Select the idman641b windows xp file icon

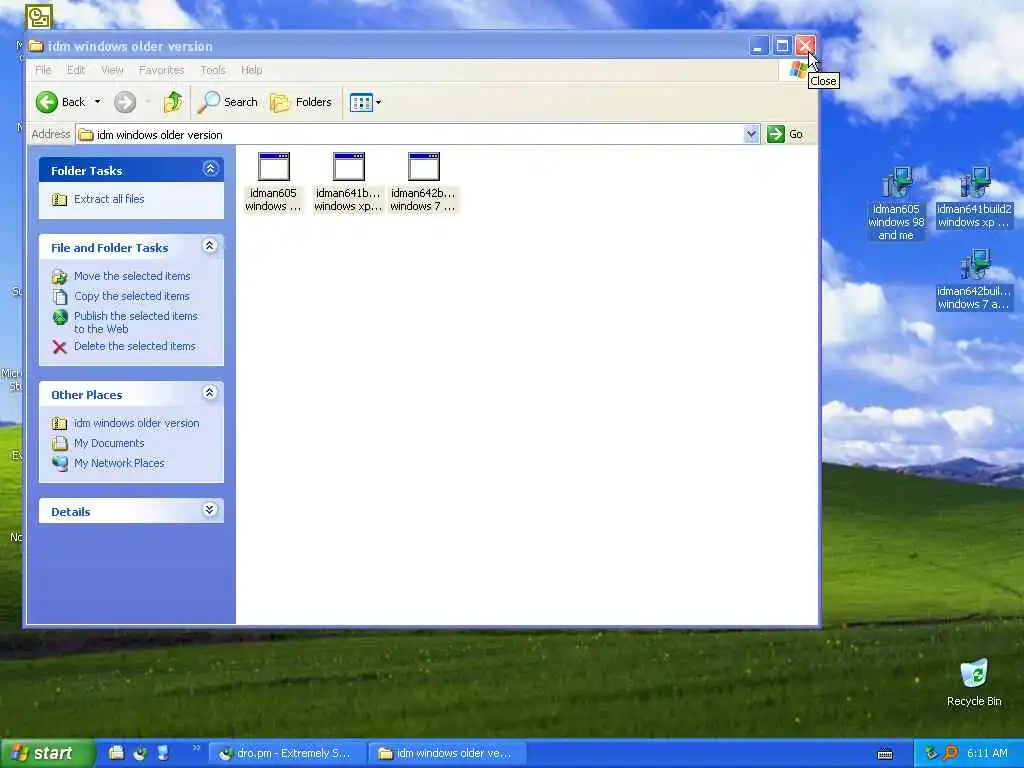(x=348, y=182)
